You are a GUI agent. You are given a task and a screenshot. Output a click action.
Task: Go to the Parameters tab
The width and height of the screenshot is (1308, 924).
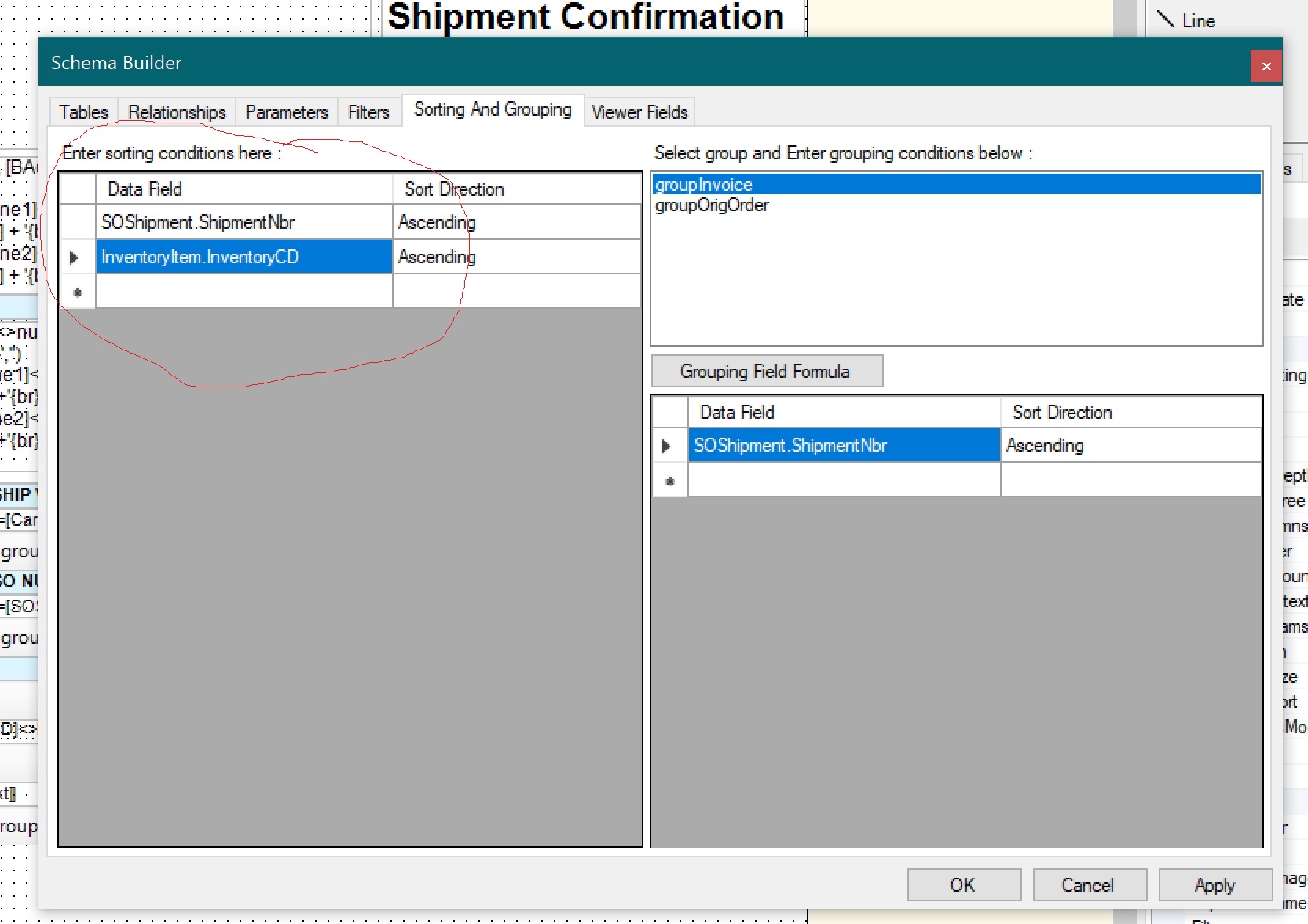point(287,112)
